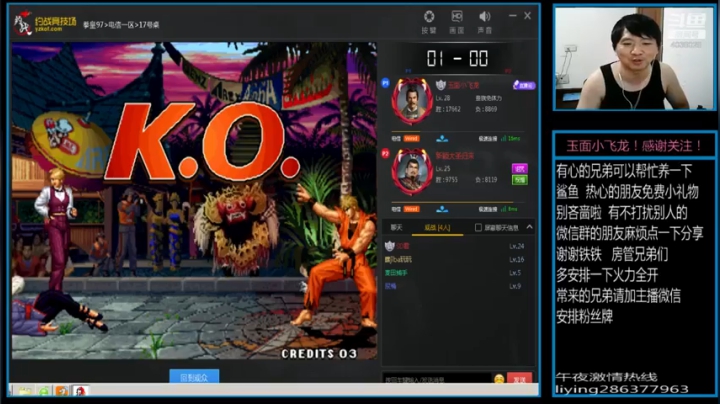Click the breadcrumb 拳皇97>电信一区>17号桌
The image size is (720, 404).
121,25
